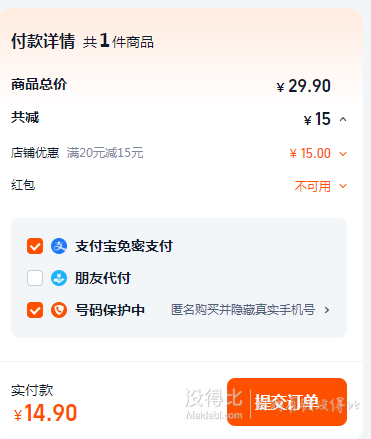Select the 朋友代付 label

(x=103, y=278)
